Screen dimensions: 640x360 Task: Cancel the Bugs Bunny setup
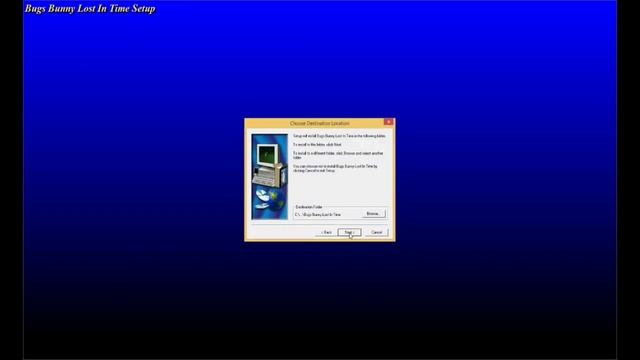pos(376,232)
